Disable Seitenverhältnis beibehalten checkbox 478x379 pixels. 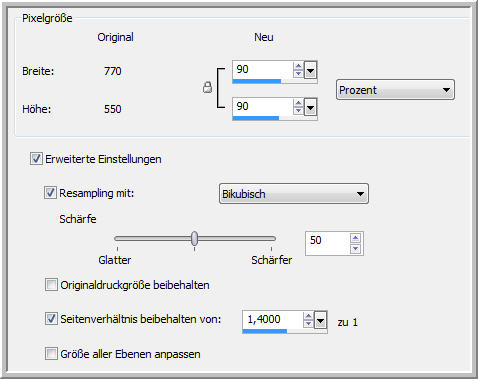(51, 319)
